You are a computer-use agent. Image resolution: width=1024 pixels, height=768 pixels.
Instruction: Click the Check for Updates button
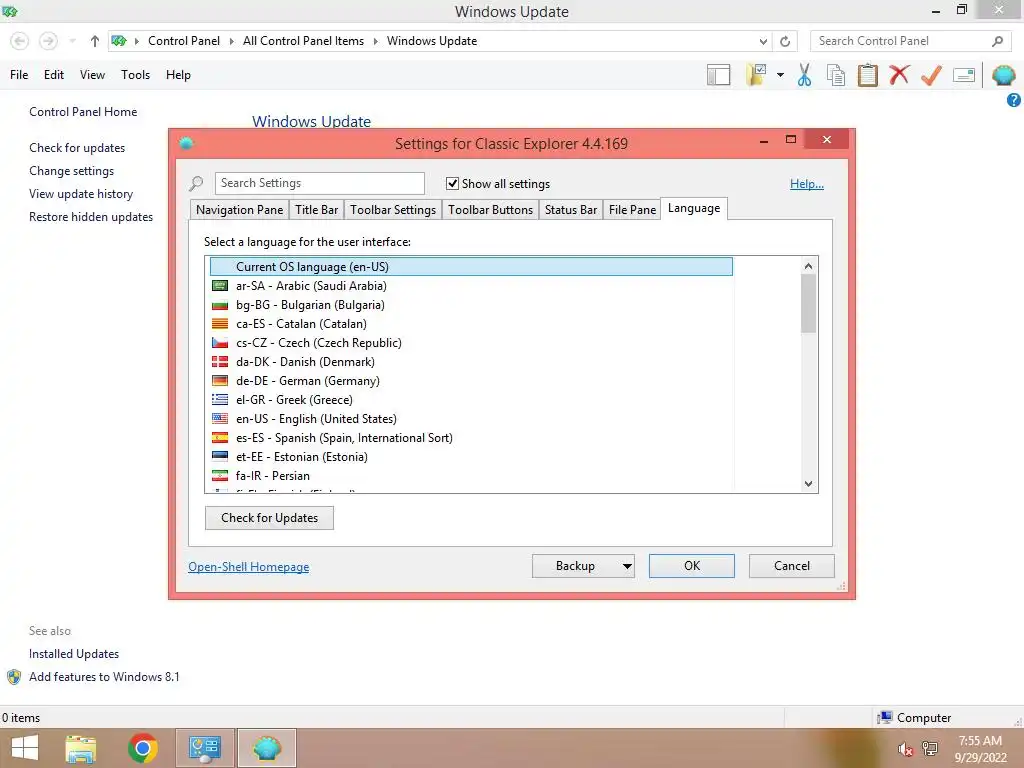(x=269, y=518)
